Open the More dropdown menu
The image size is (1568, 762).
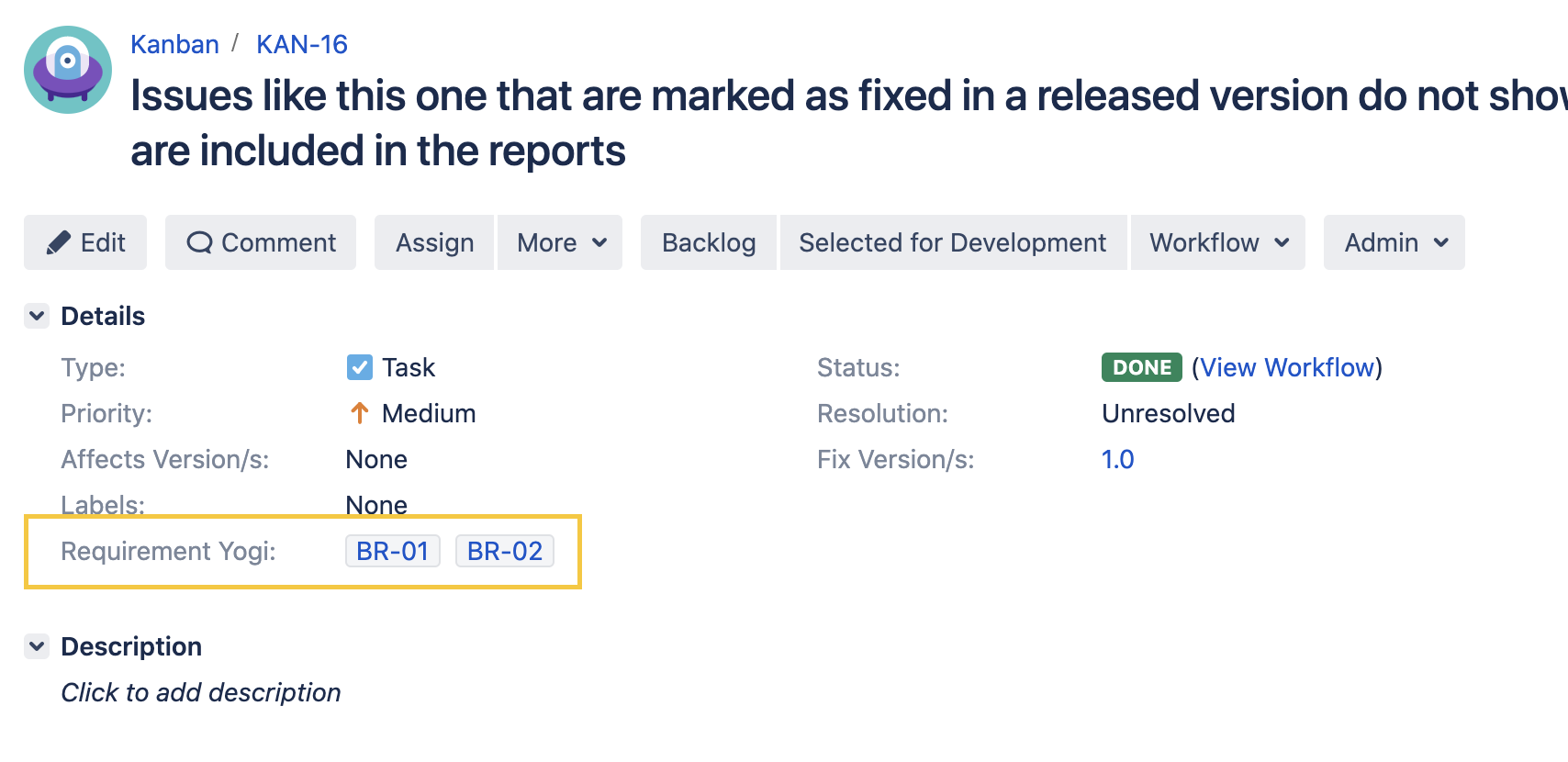560,242
